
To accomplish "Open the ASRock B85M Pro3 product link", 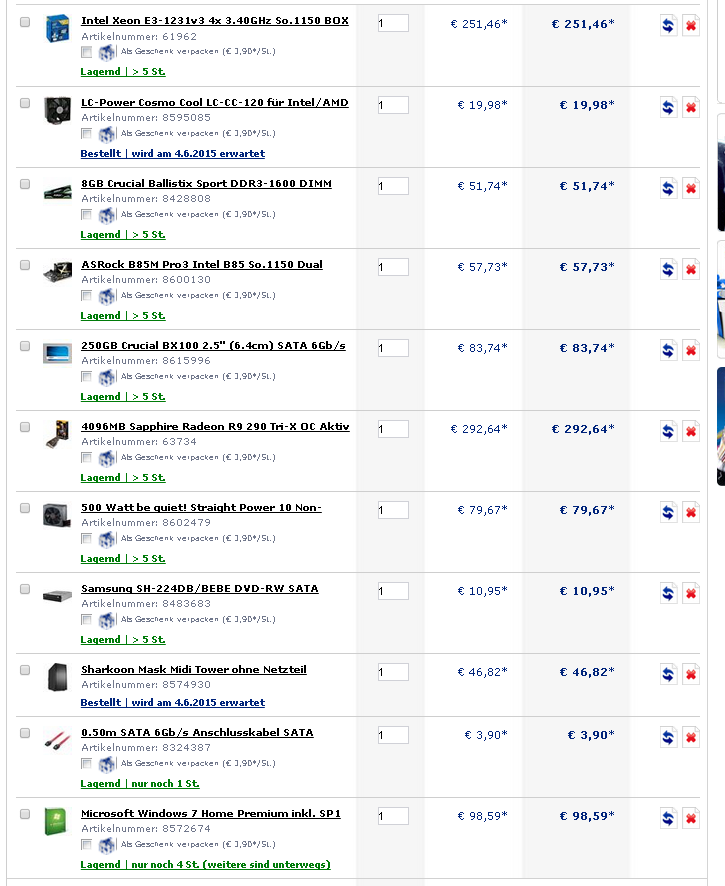I will (201, 265).
